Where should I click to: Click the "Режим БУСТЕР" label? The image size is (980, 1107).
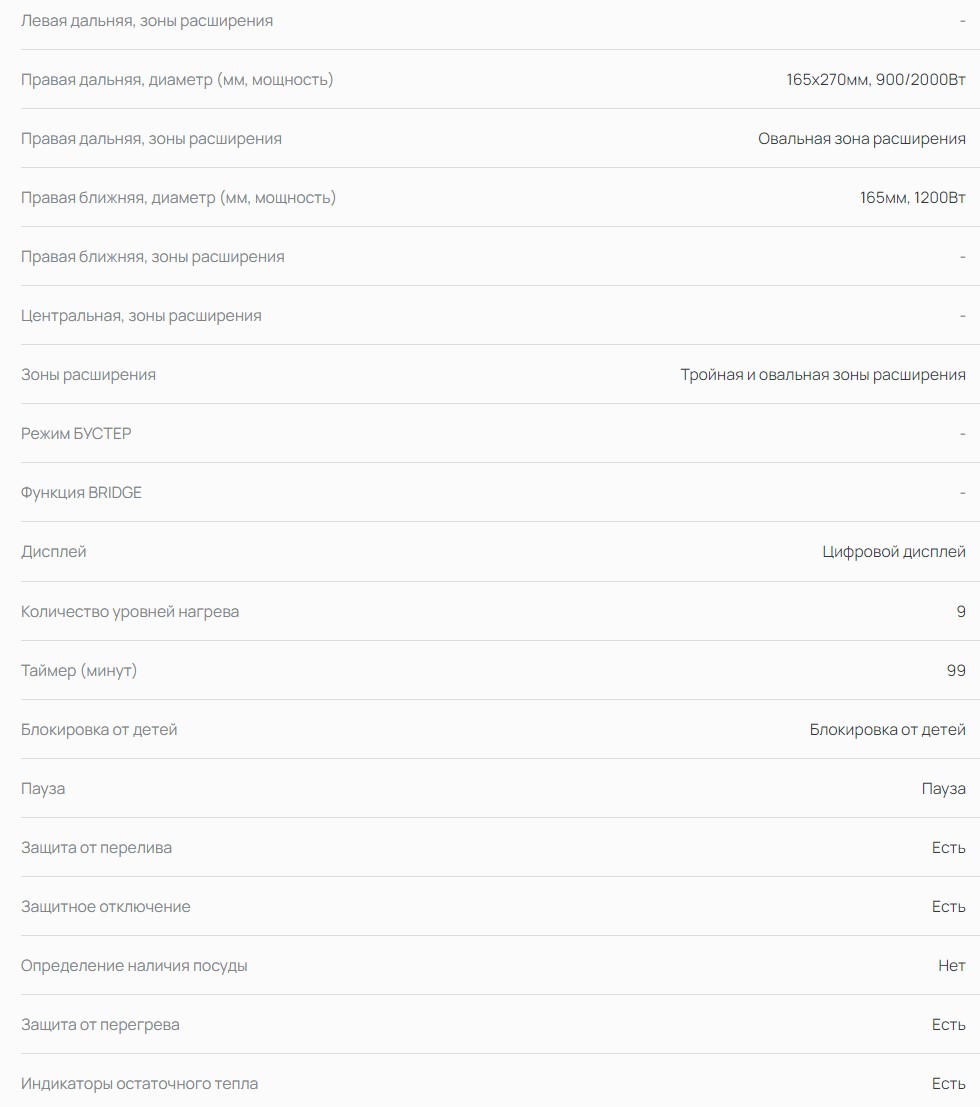point(76,433)
